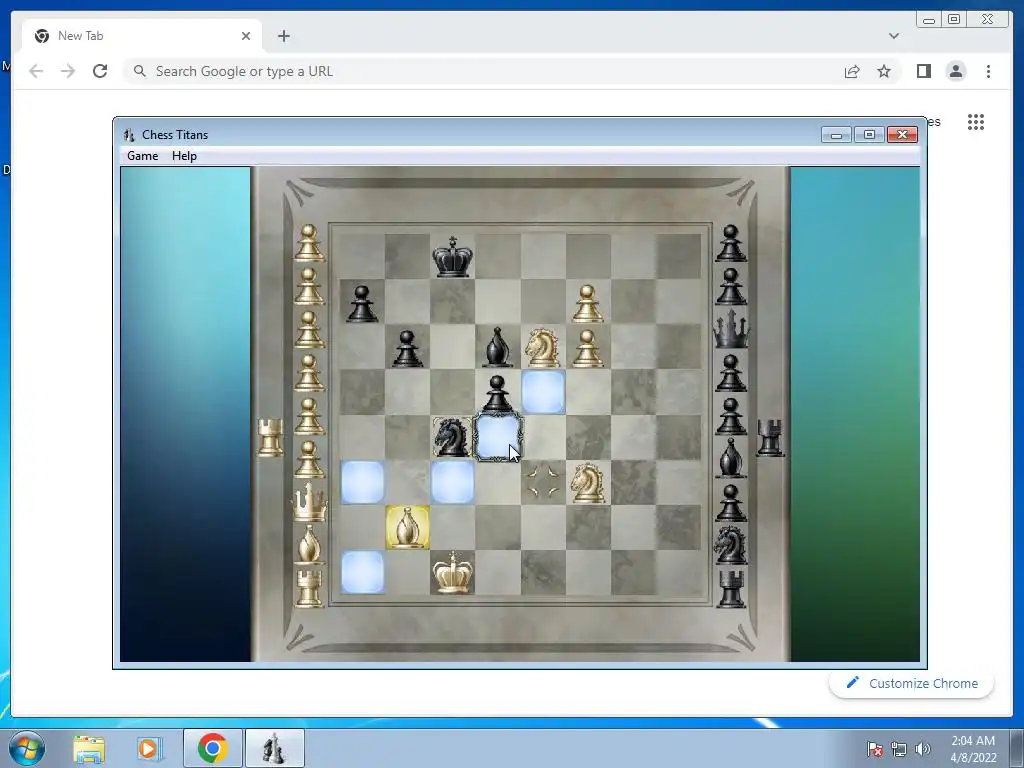
Task: Click the crosshair-marked square on the board
Action: coord(543,482)
